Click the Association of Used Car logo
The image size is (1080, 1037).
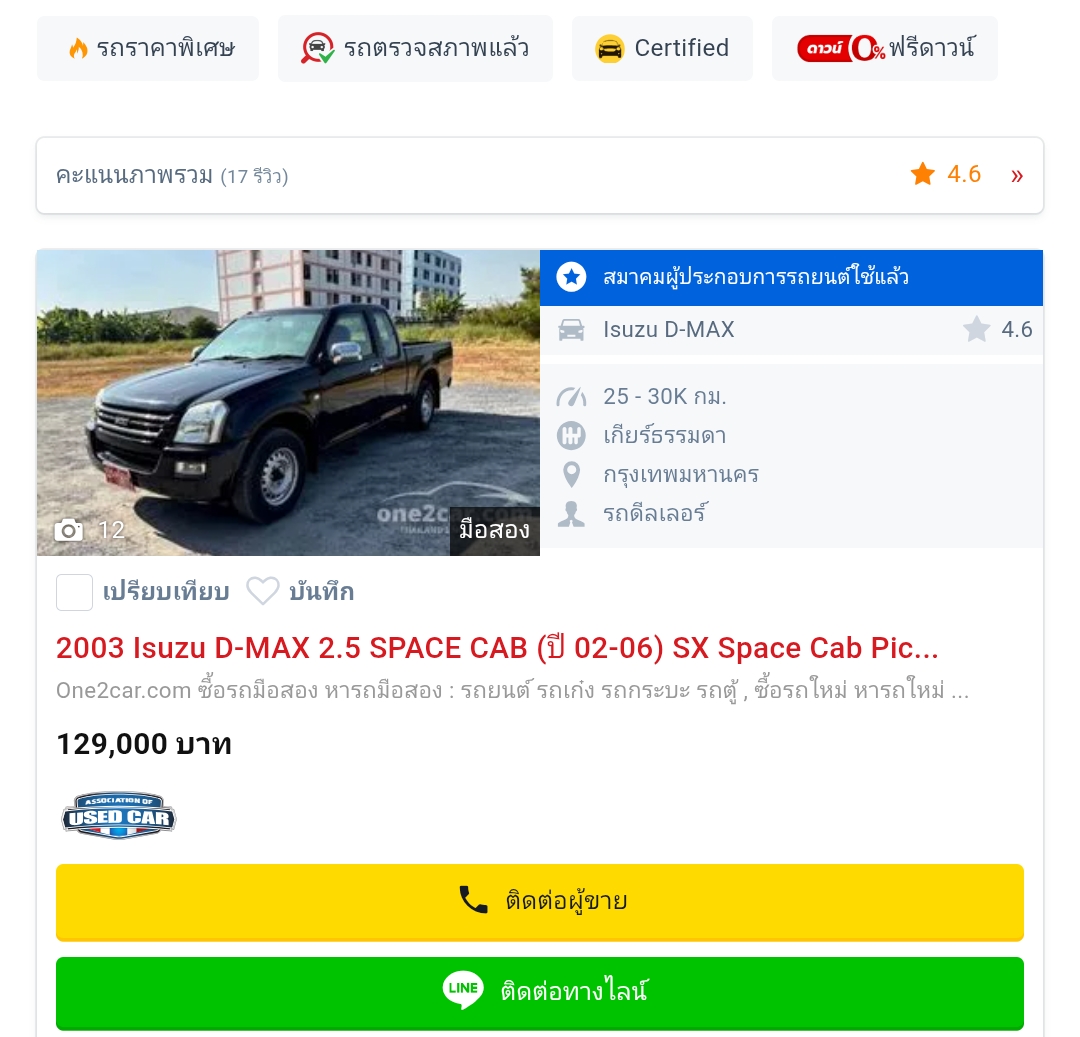pos(118,815)
